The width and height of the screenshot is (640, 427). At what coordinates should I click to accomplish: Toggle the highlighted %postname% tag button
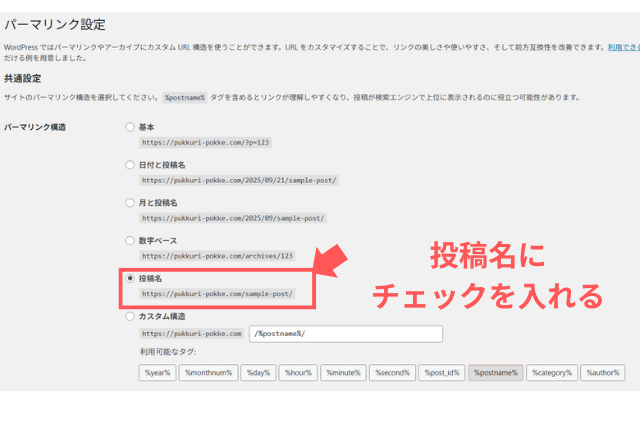click(494, 373)
